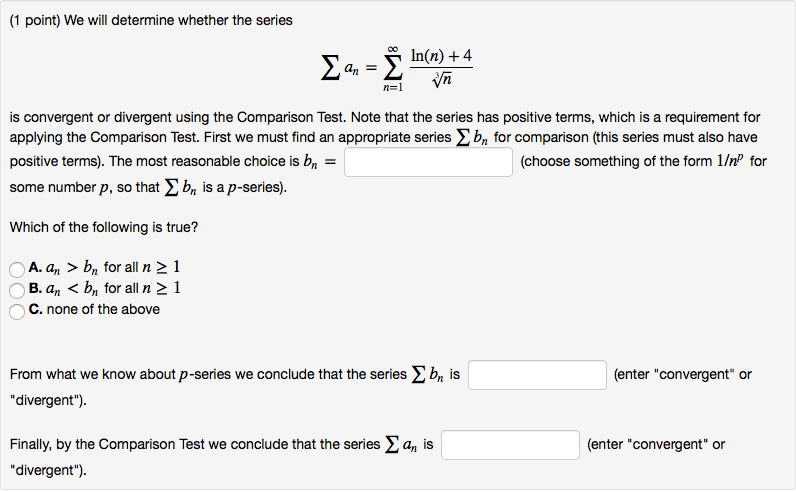Click the b_n answer input field
Viewport: 796px width, 492px height.
pyautogui.click(x=428, y=162)
